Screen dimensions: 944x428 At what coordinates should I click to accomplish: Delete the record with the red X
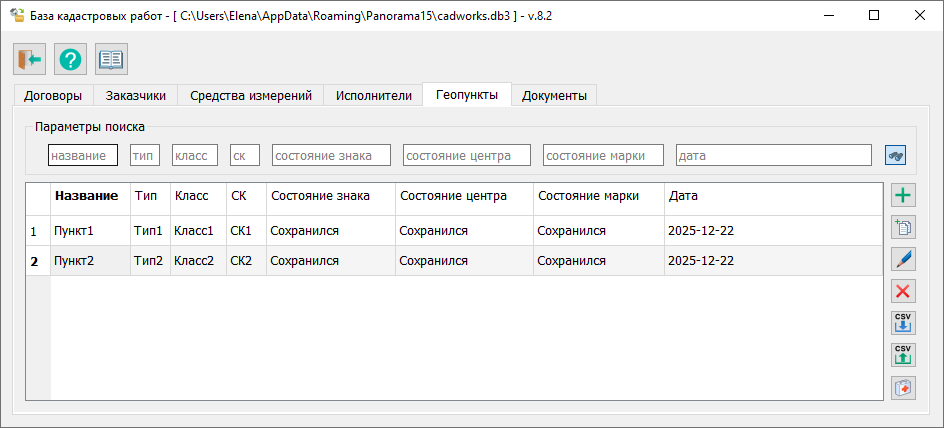click(x=903, y=291)
